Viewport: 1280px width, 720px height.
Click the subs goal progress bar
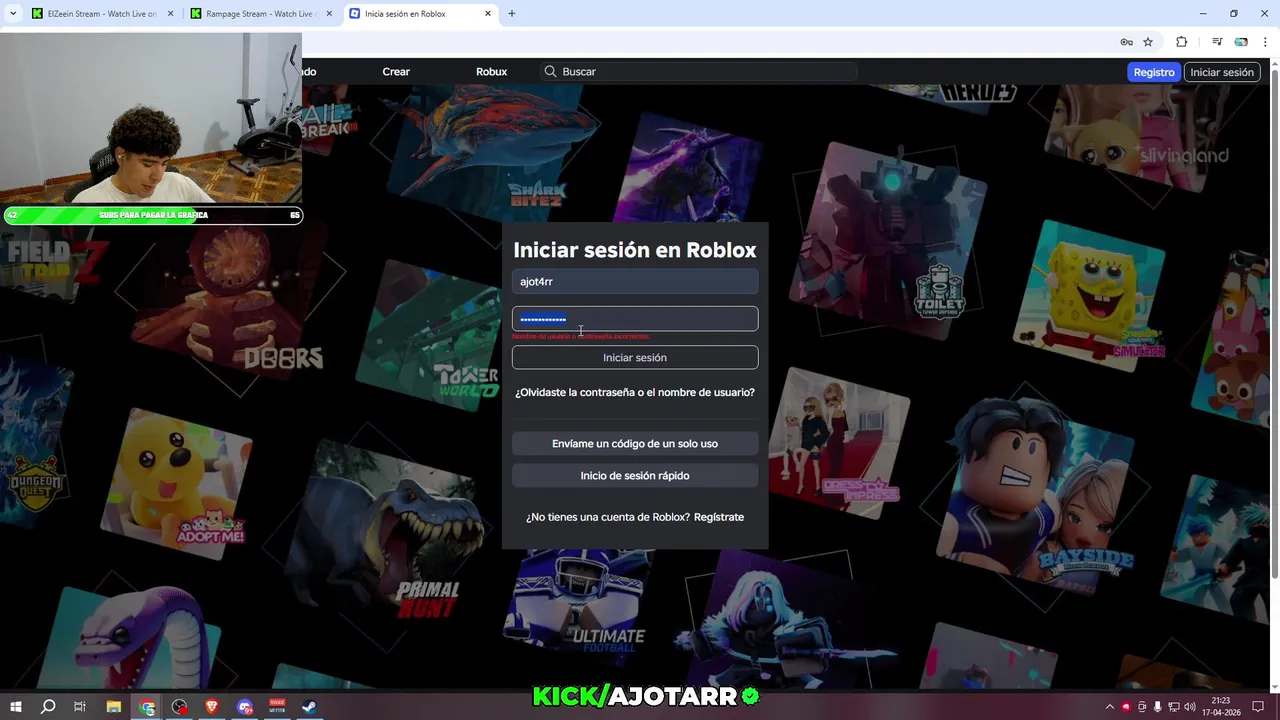pyautogui.click(x=152, y=215)
